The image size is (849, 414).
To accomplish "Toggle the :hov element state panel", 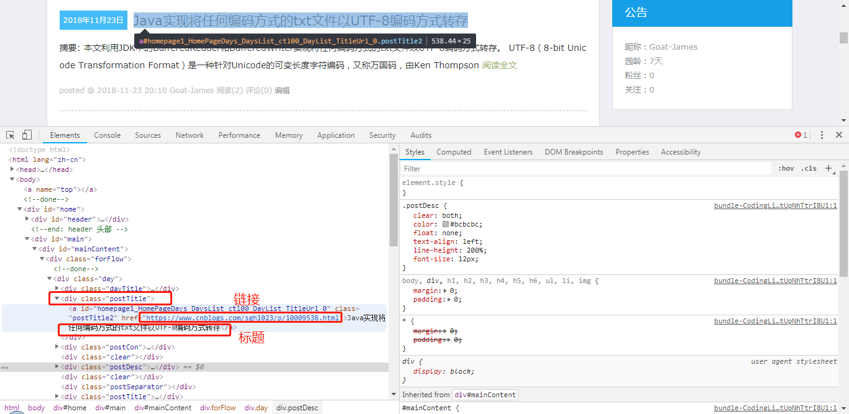I will [786, 169].
